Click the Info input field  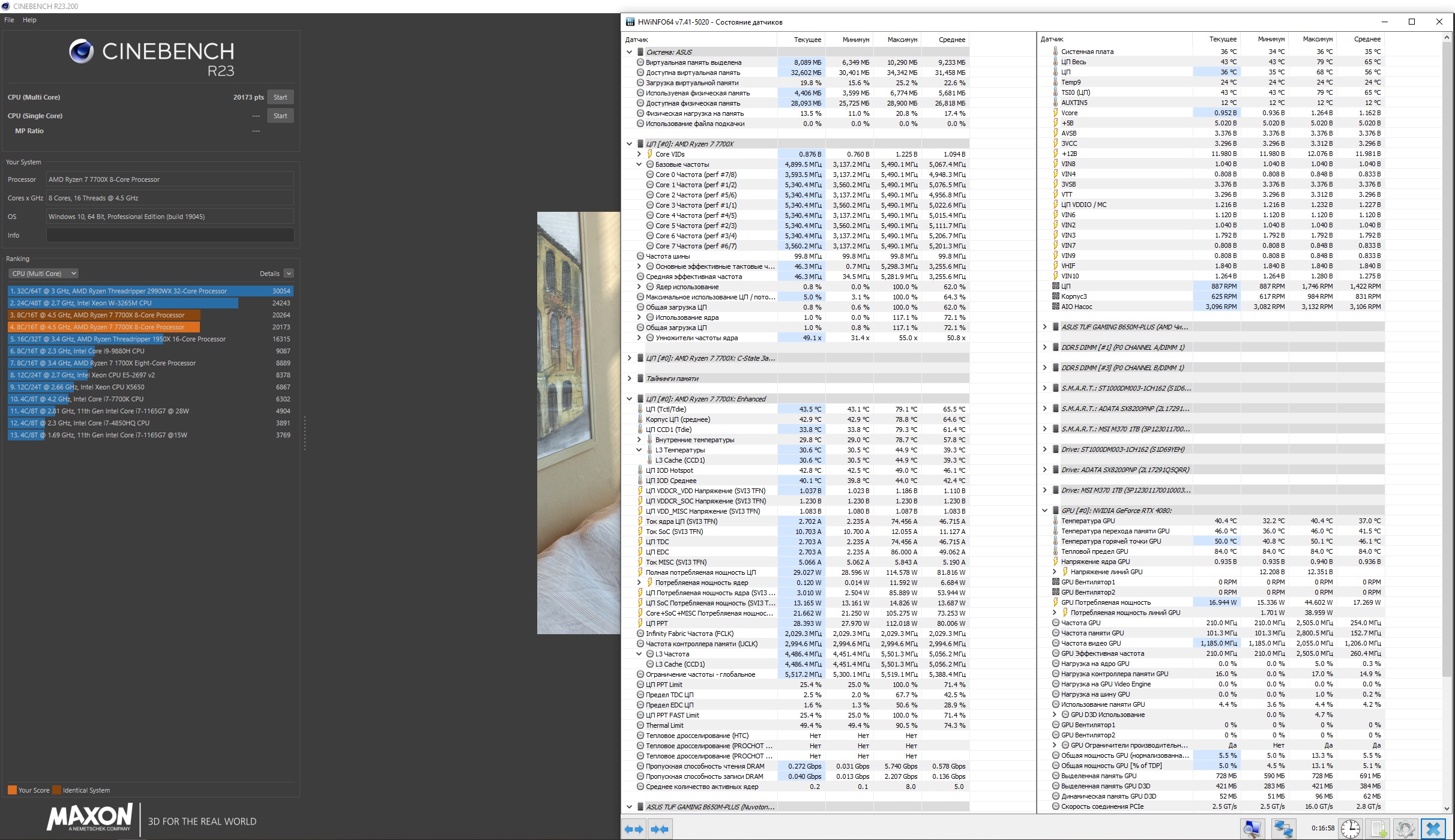coord(170,235)
